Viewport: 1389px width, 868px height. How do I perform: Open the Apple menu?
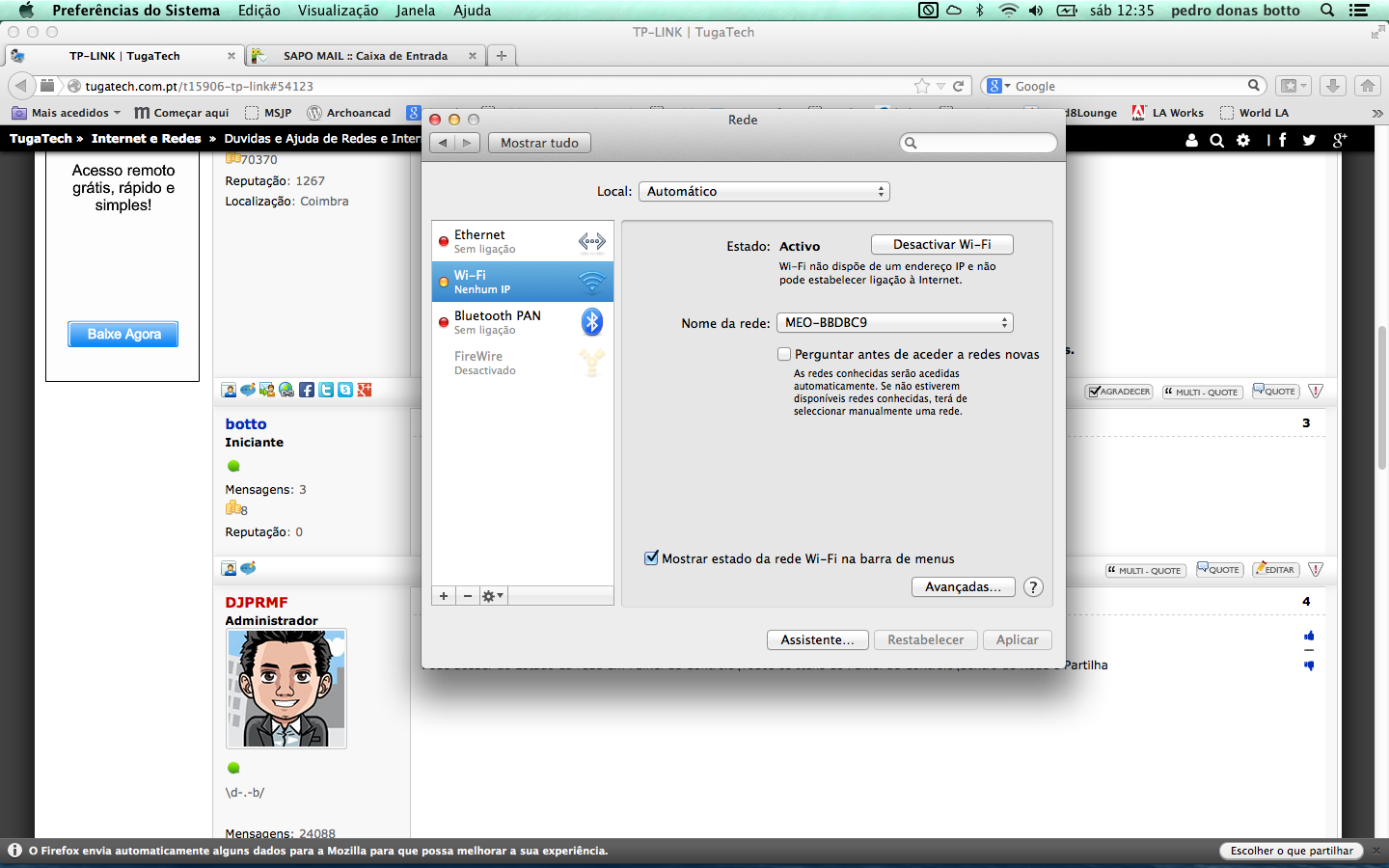coord(26,11)
